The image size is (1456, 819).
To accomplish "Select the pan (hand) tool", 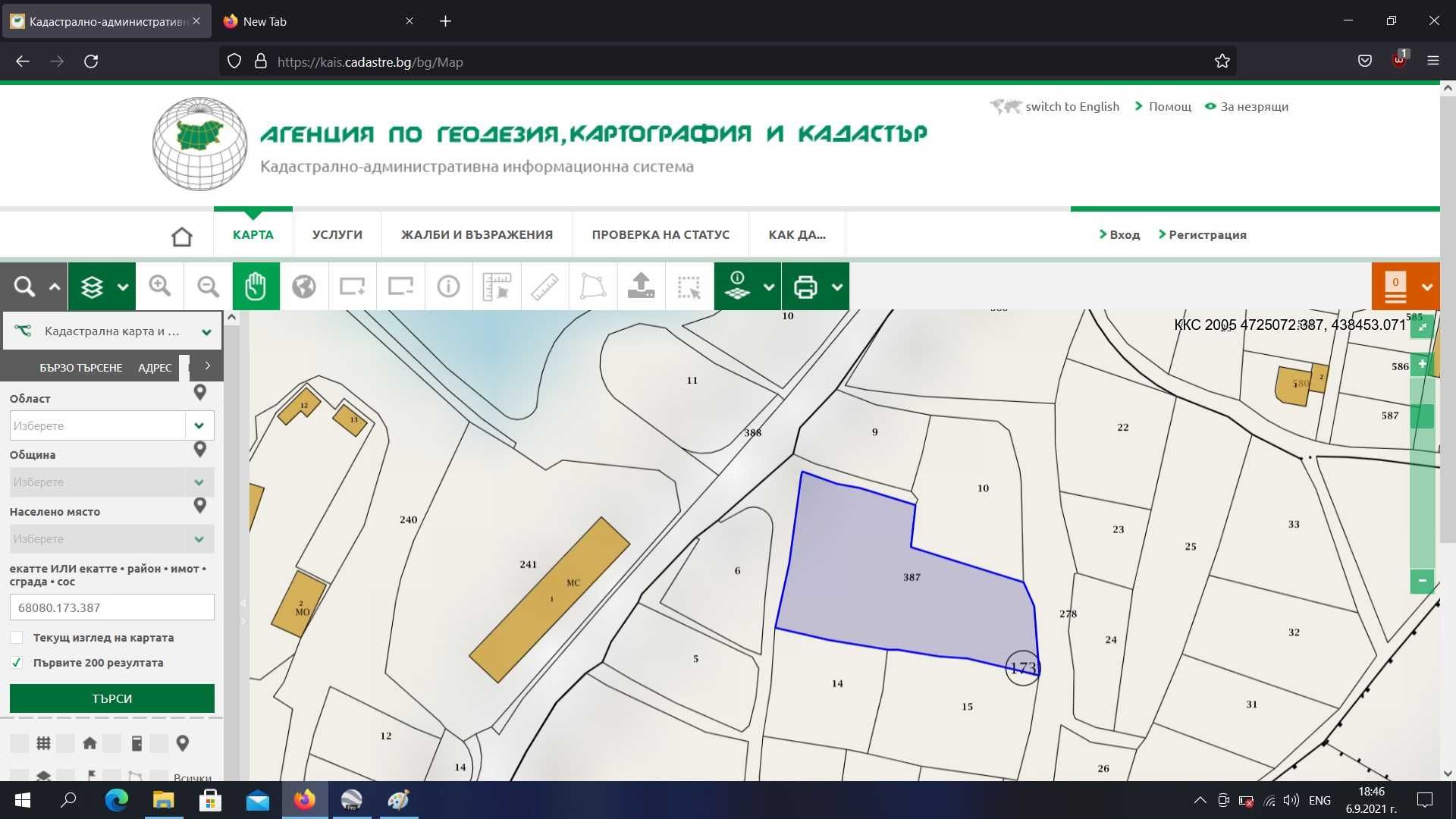I will pyautogui.click(x=256, y=287).
